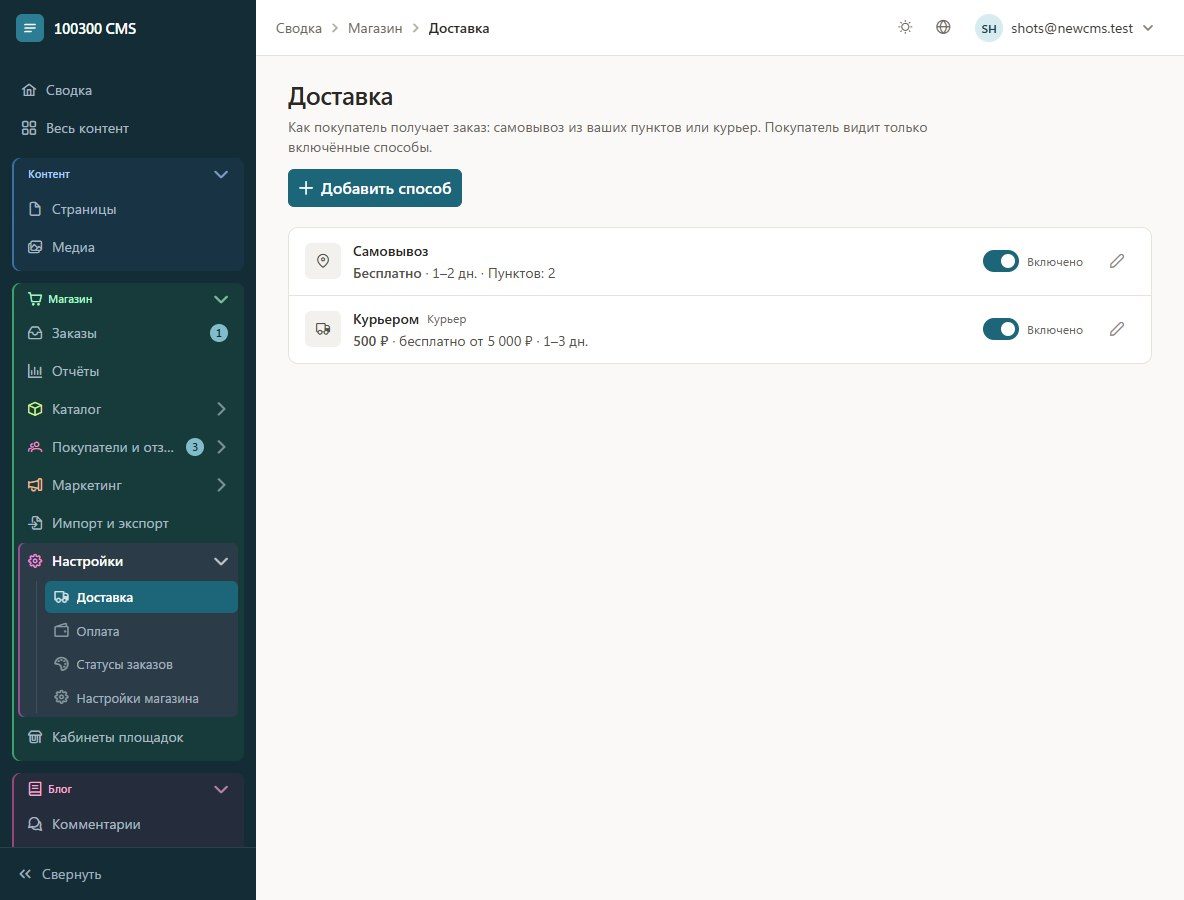This screenshot has width=1184, height=900.
Task: Open the language globe icon
Action: coord(943,28)
